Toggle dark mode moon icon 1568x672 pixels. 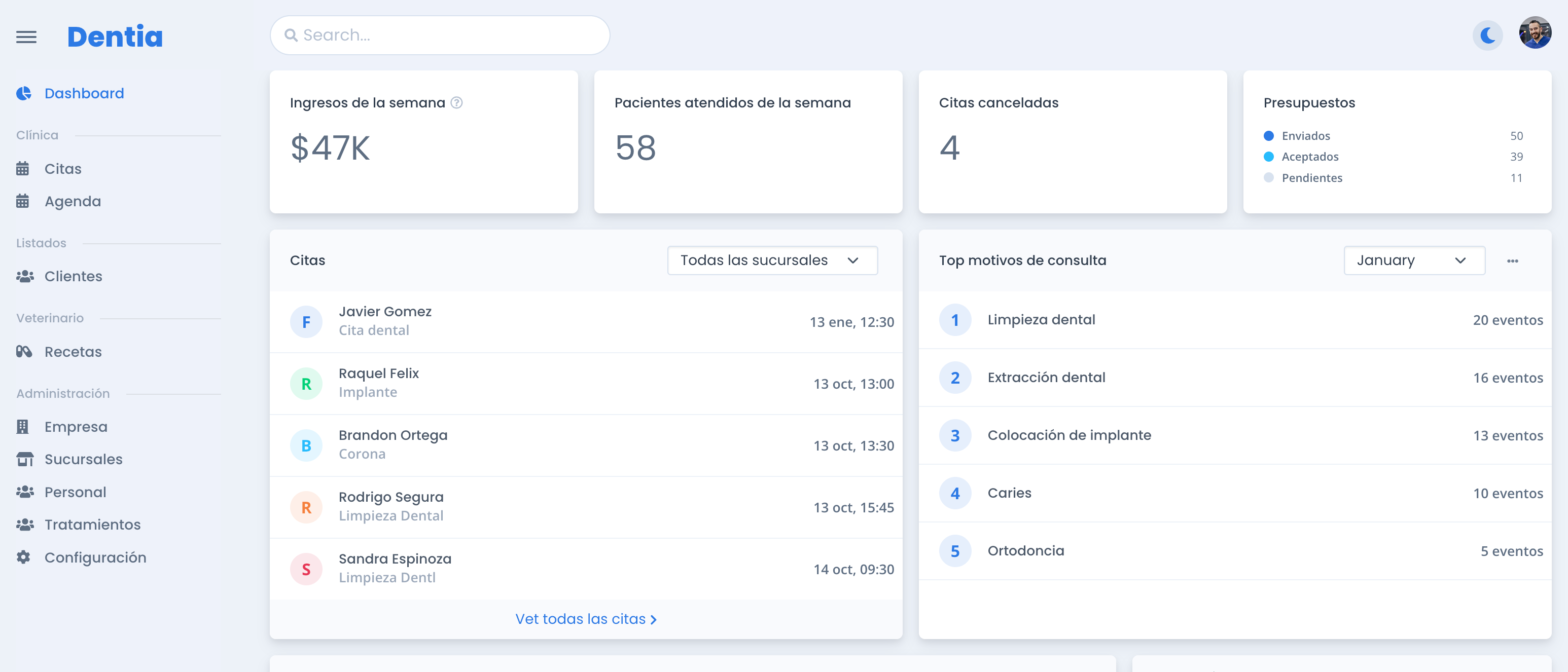point(1488,36)
